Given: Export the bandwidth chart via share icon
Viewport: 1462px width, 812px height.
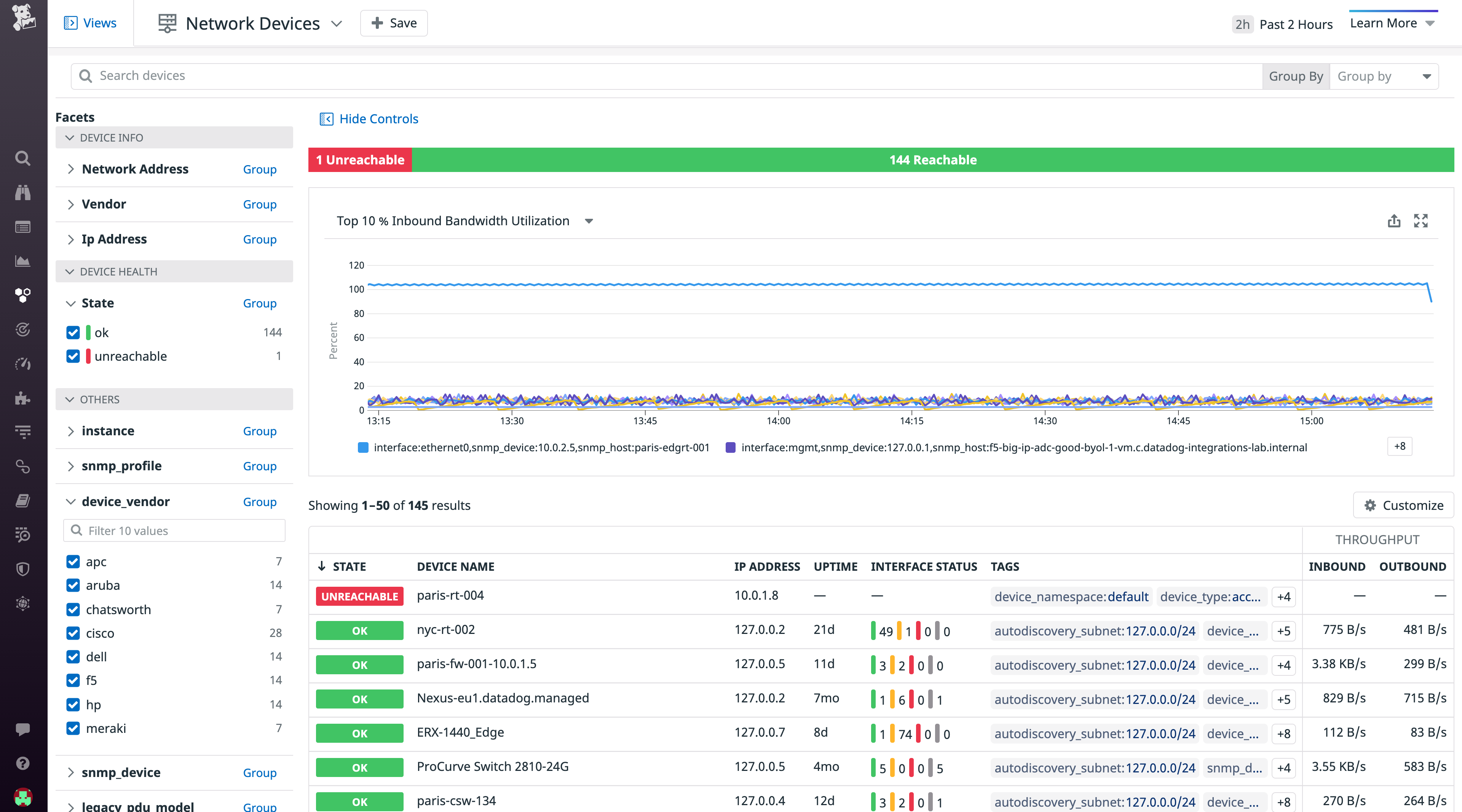Looking at the screenshot, I should pyautogui.click(x=1394, y=221).
